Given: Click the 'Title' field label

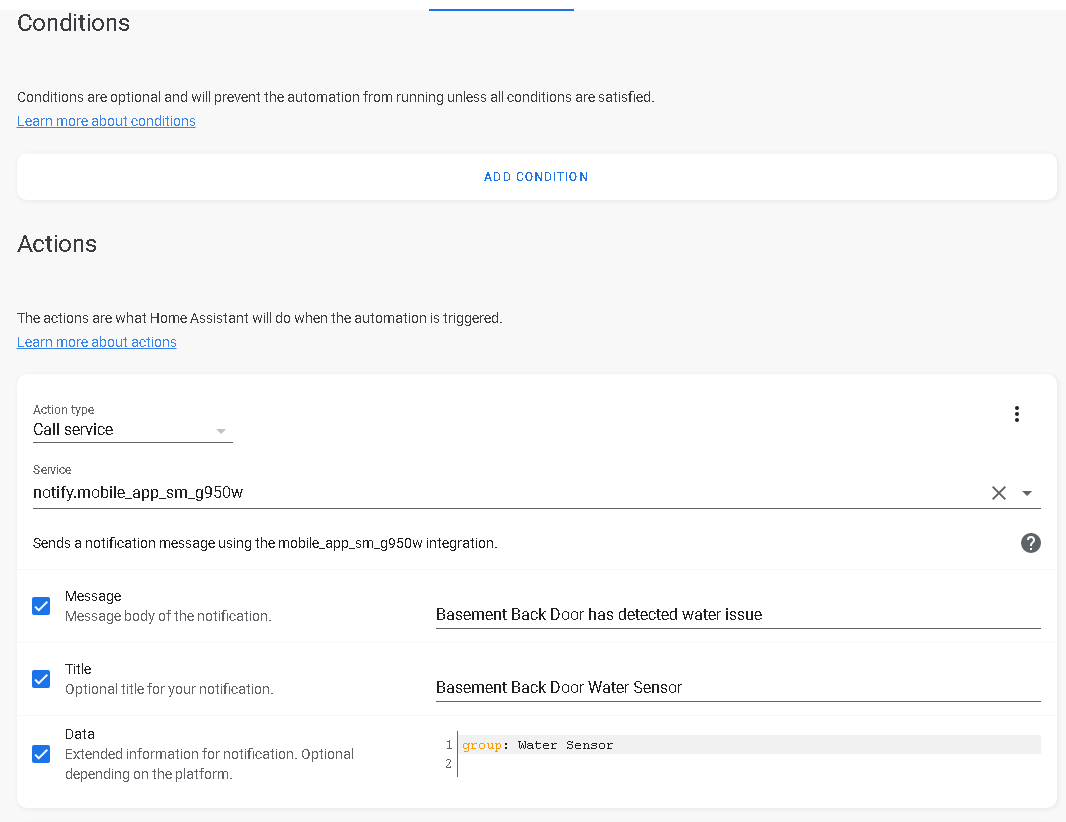Looking at the screenshot, I should [x=78, y=669].
